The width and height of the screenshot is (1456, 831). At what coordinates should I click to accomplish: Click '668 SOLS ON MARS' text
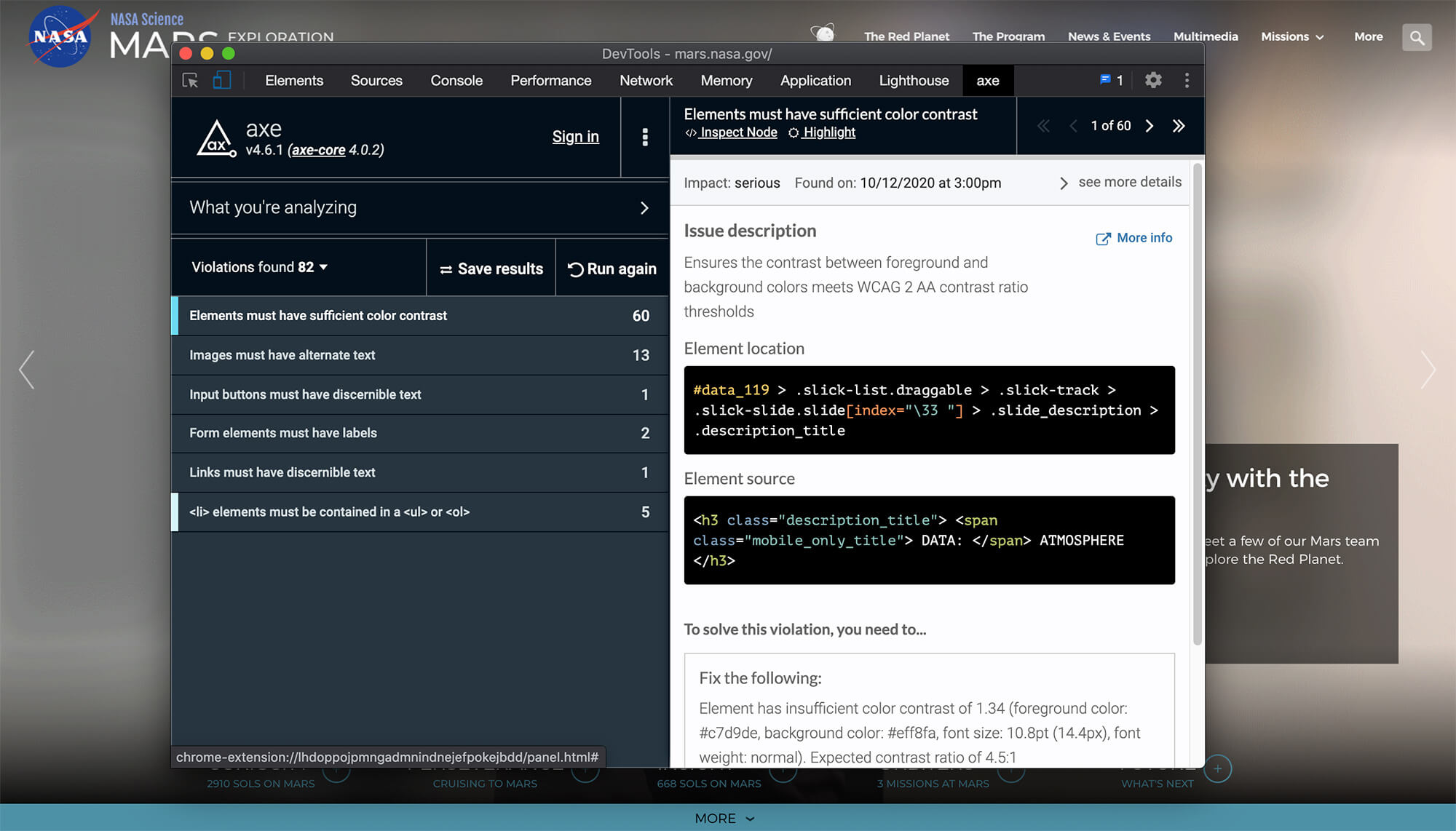(709, 784)
